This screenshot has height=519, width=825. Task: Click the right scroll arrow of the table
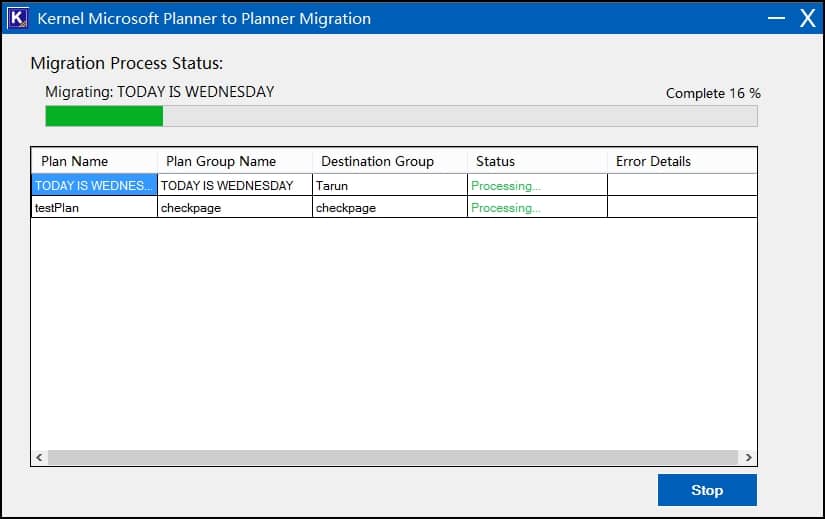click(749, 457)
